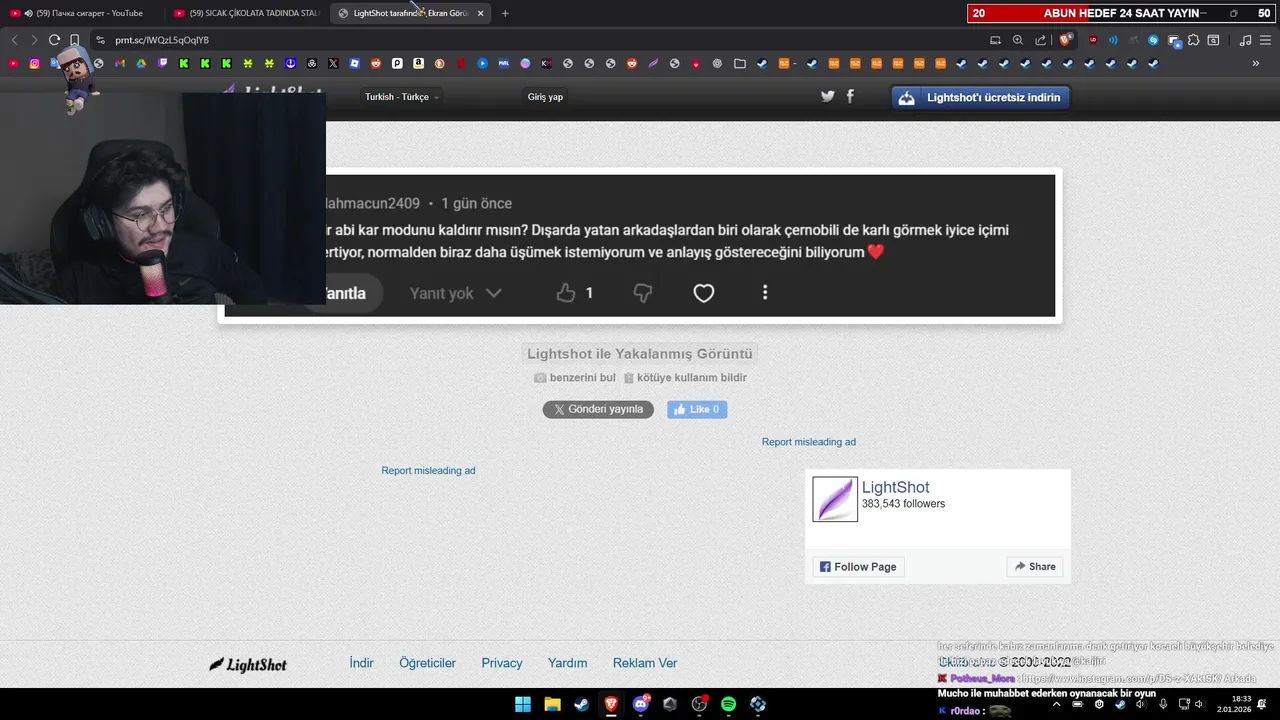The height and width of the screenshot is (720, 1280).
Task: Click the share page icon in the address bar
Action: pyautogui.click(x=1041, y=40)
